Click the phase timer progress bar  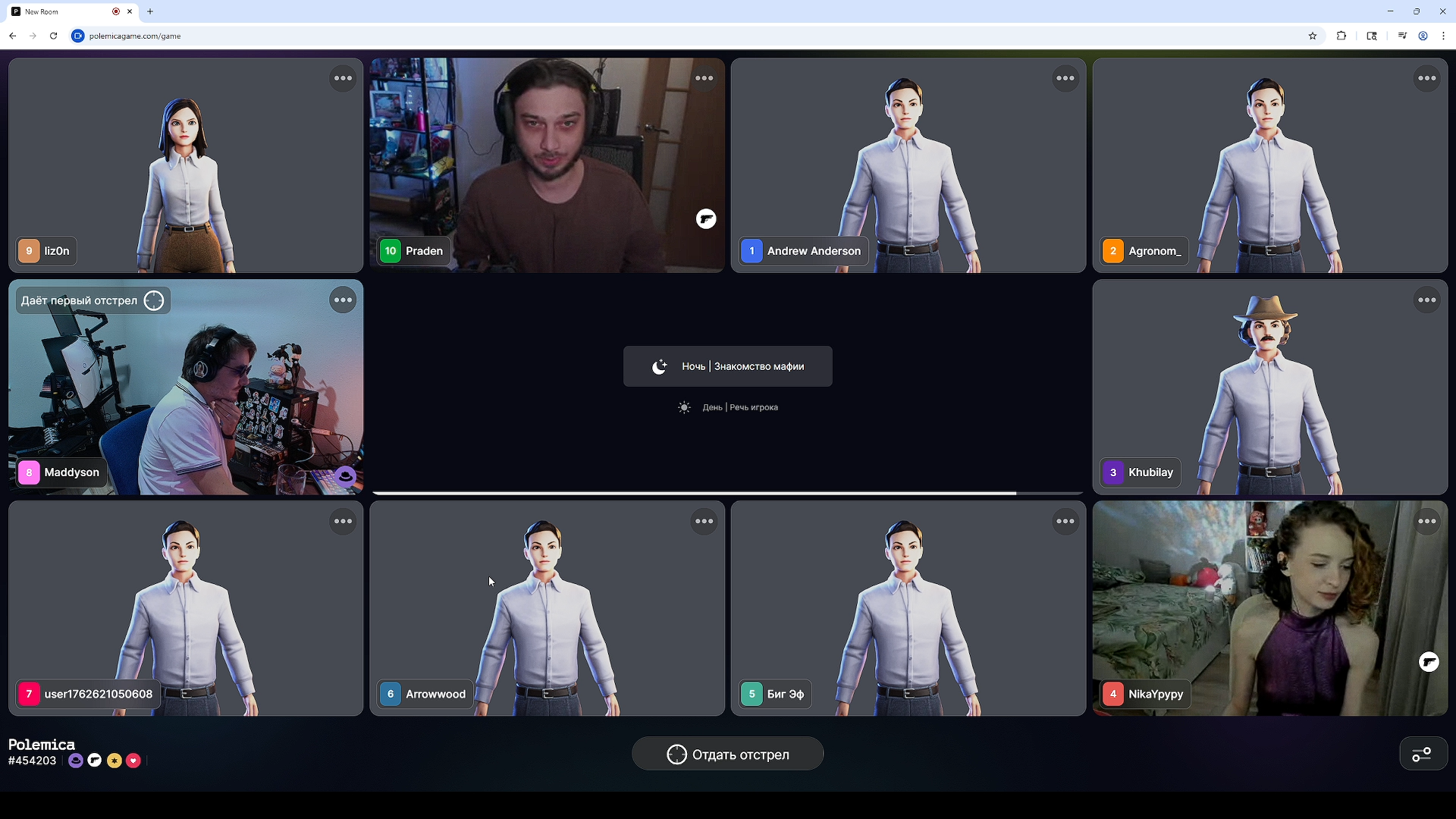pos(727,493)
